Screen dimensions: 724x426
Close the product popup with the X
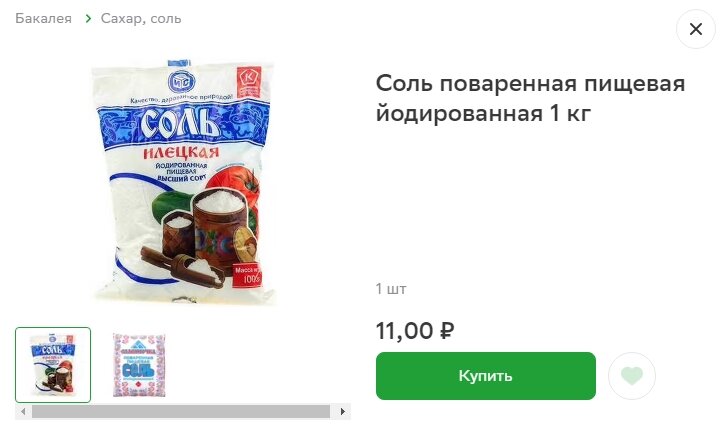coord(695,29)
